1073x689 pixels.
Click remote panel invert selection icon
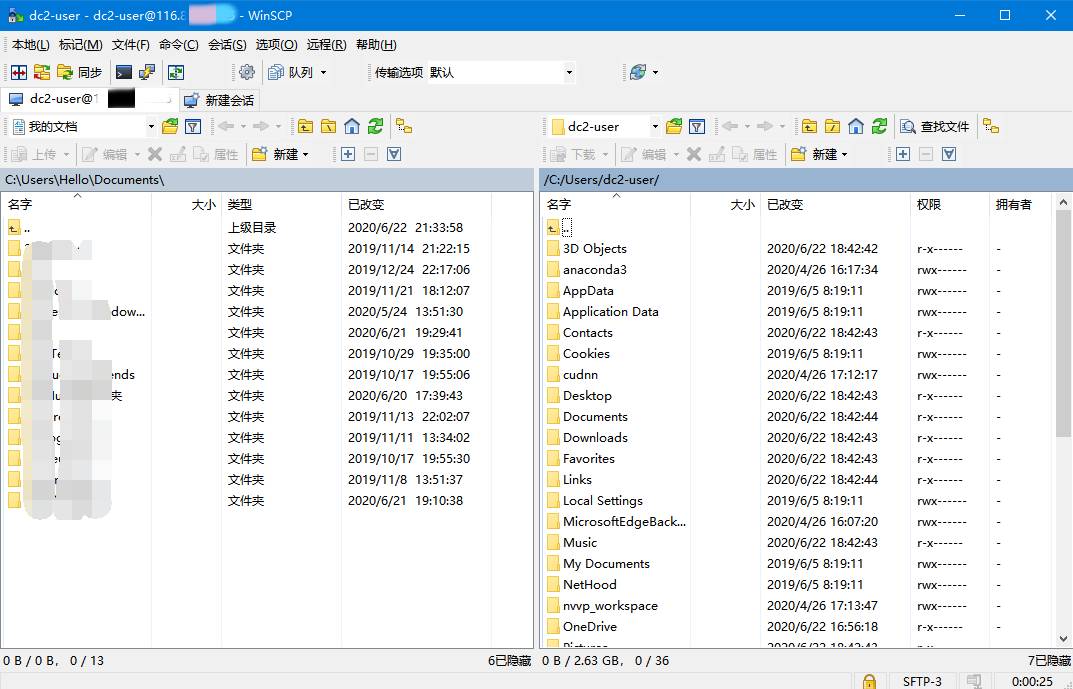949,155
